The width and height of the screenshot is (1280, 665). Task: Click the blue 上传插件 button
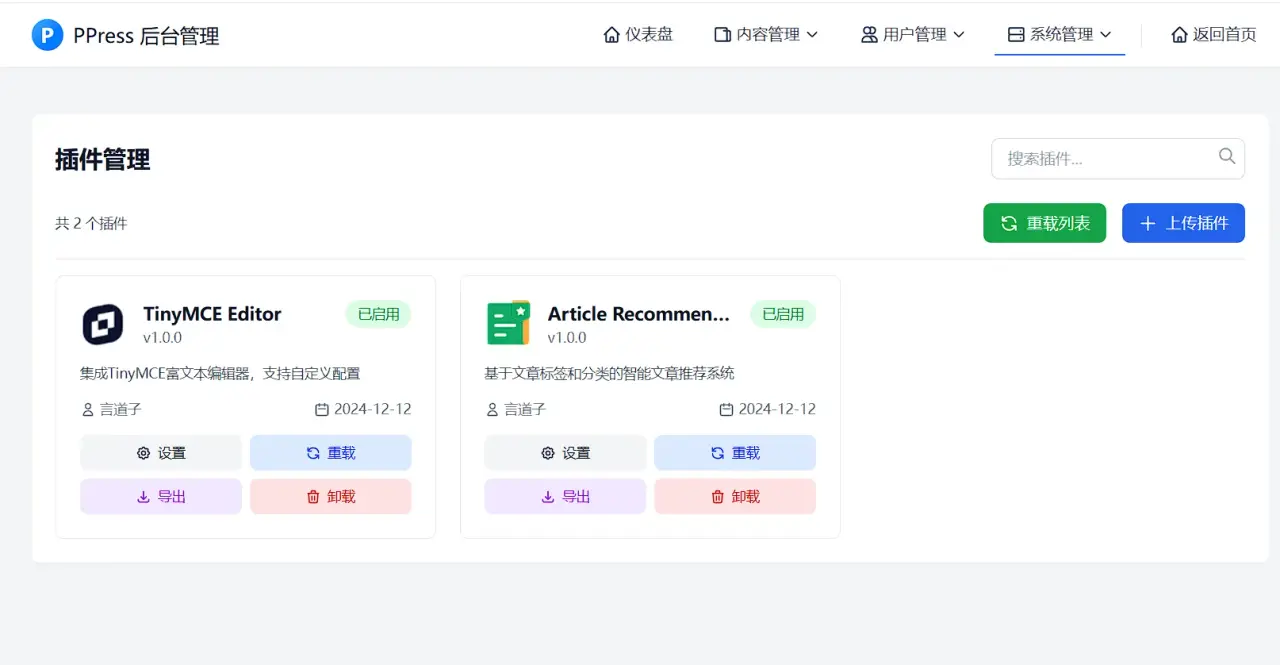coord(1183,223)
